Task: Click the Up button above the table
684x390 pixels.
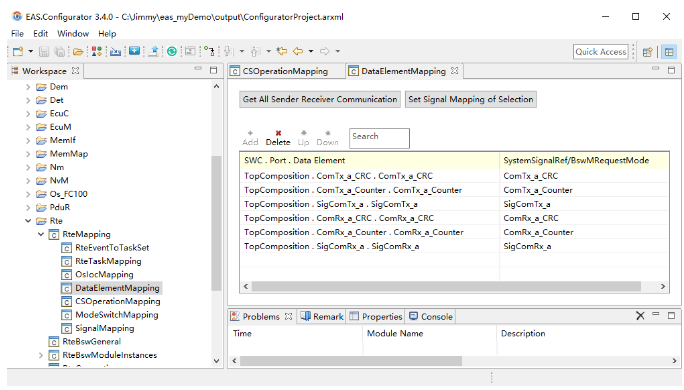Action: 304,138
